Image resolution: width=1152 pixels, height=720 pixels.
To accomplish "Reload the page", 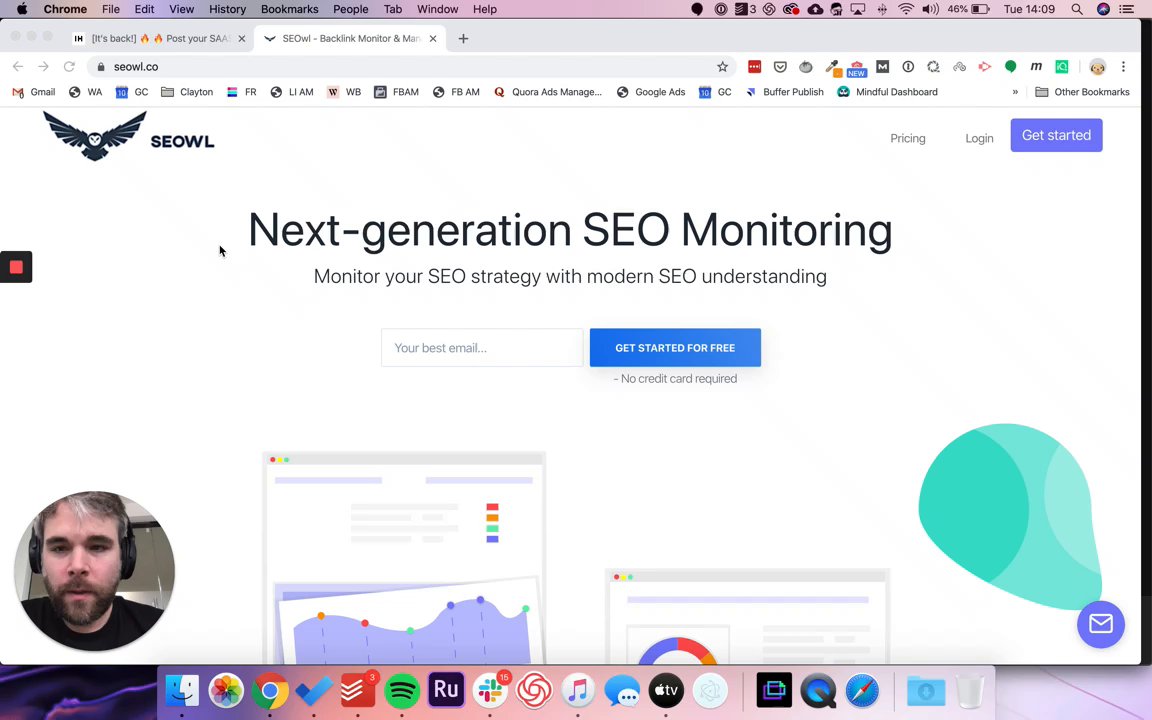I will click(69, 67).
